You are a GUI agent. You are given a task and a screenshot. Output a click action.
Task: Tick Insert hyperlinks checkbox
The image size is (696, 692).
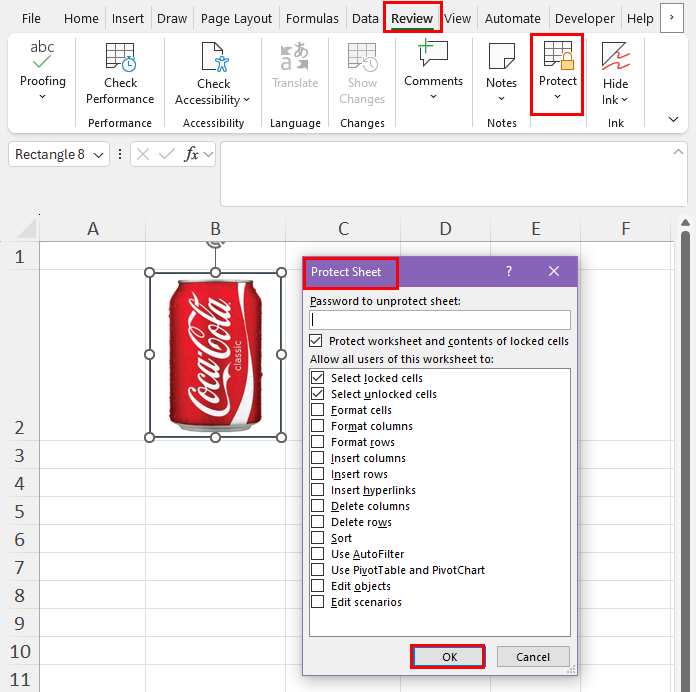317,490
